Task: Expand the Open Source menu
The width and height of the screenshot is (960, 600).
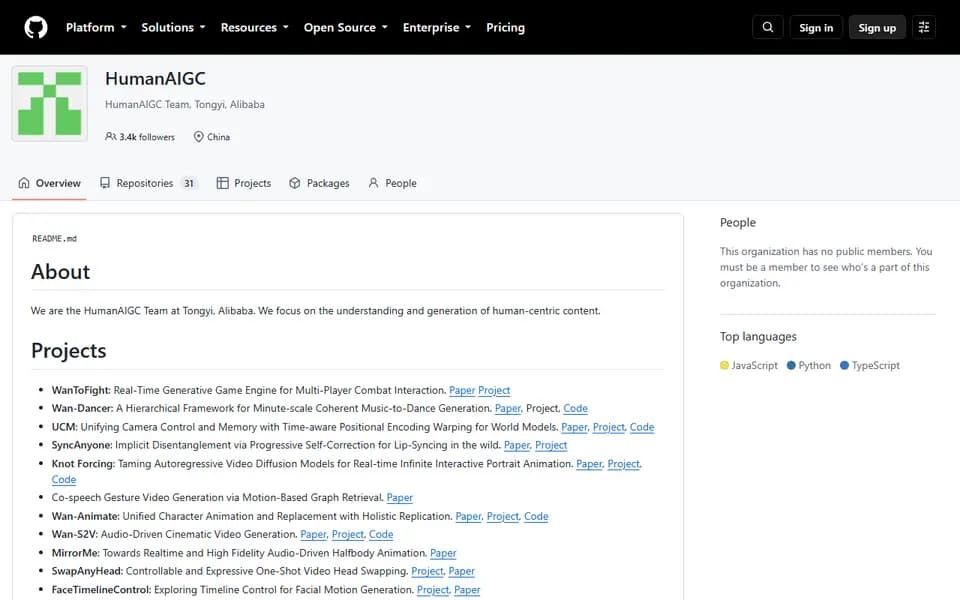Action: [x=346, y=28]
